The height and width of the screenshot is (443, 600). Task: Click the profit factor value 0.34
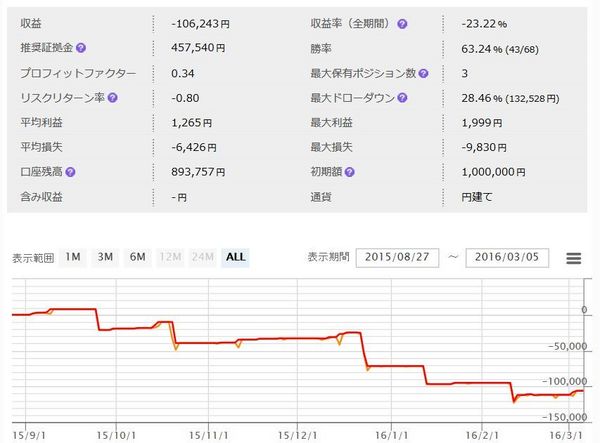(183, 73)
